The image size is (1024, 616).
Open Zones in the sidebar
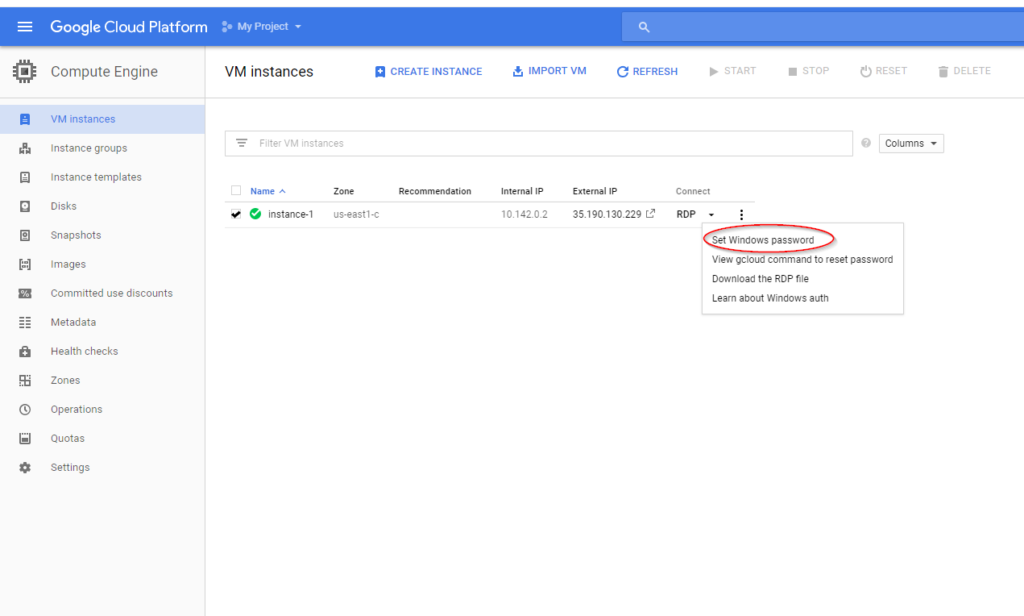pos(65,380)
